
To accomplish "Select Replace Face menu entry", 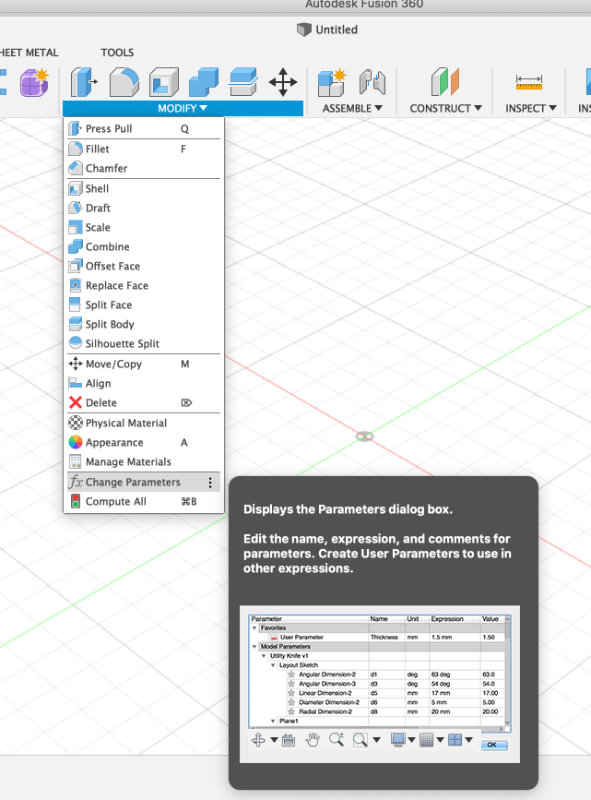I will pos(144,286).
